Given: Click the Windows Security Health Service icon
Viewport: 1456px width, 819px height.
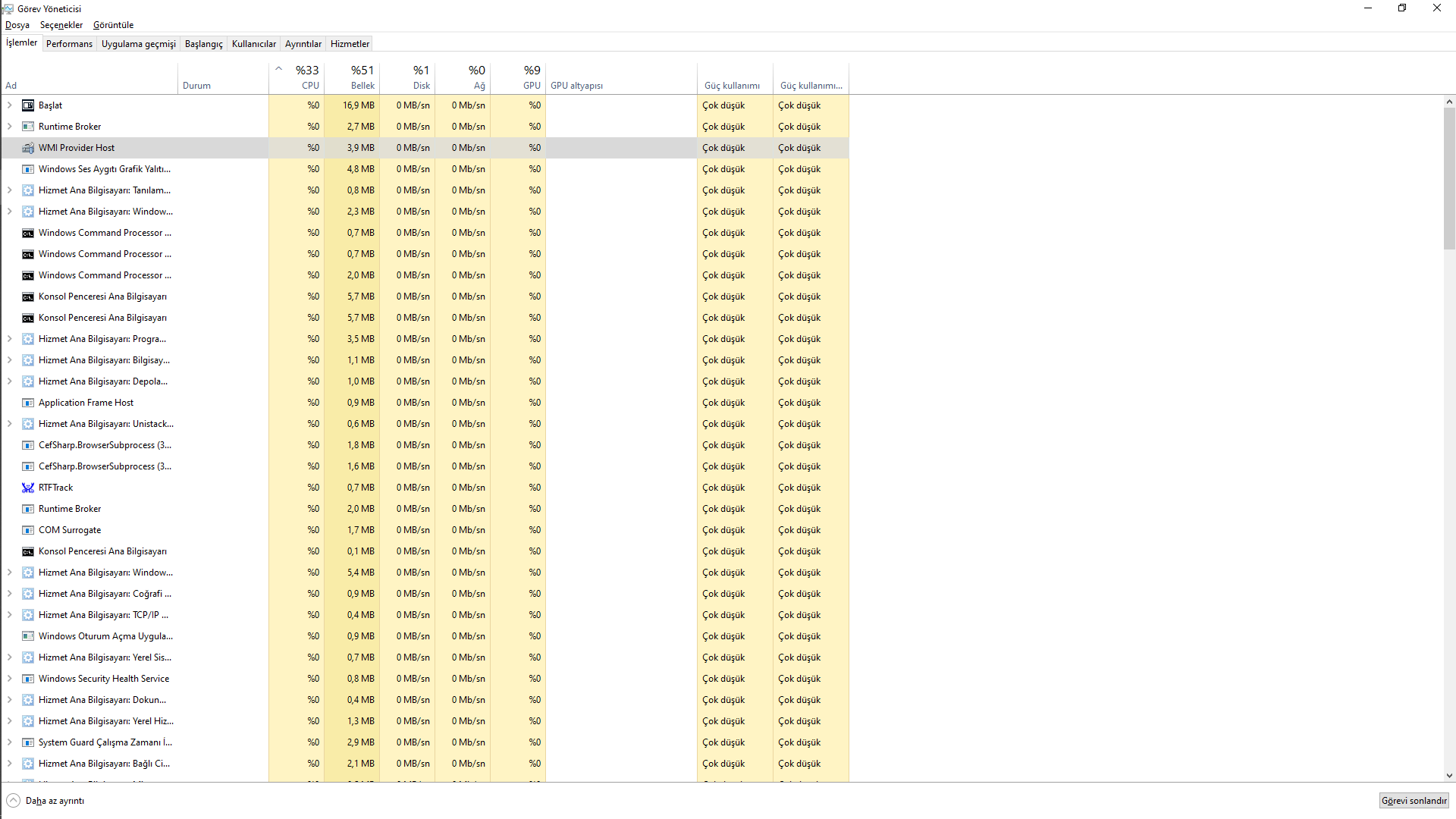Looking at the screenshot, I should point(28,679).
